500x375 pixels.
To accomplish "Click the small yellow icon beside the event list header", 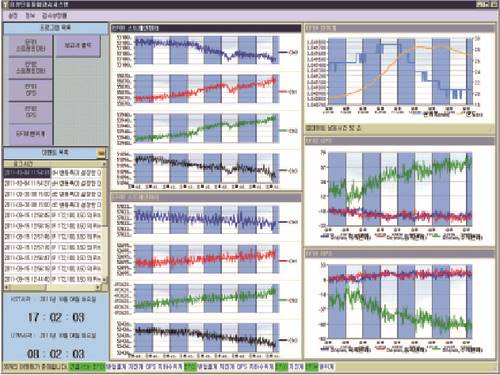I will tap(101, 153).
